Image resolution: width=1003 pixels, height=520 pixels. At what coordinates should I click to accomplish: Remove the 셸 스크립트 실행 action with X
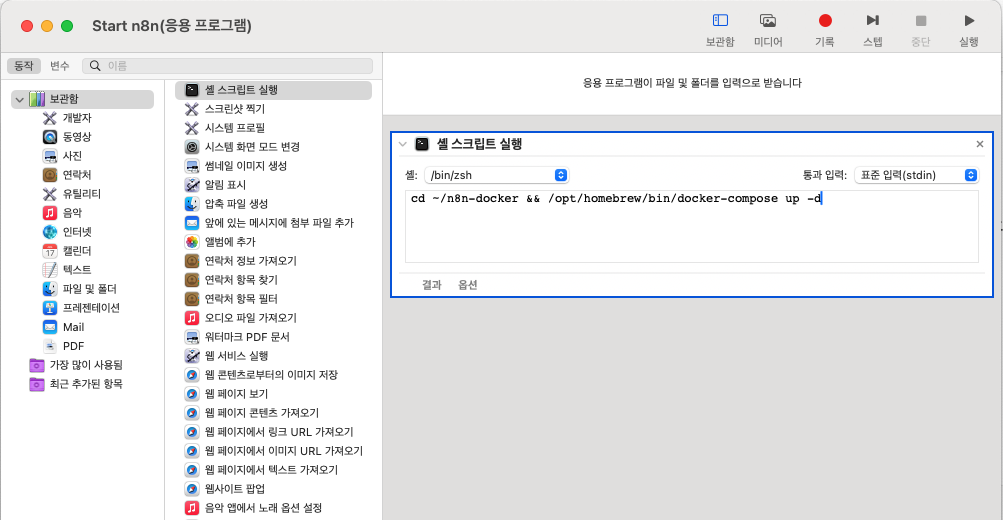(979, 144)
